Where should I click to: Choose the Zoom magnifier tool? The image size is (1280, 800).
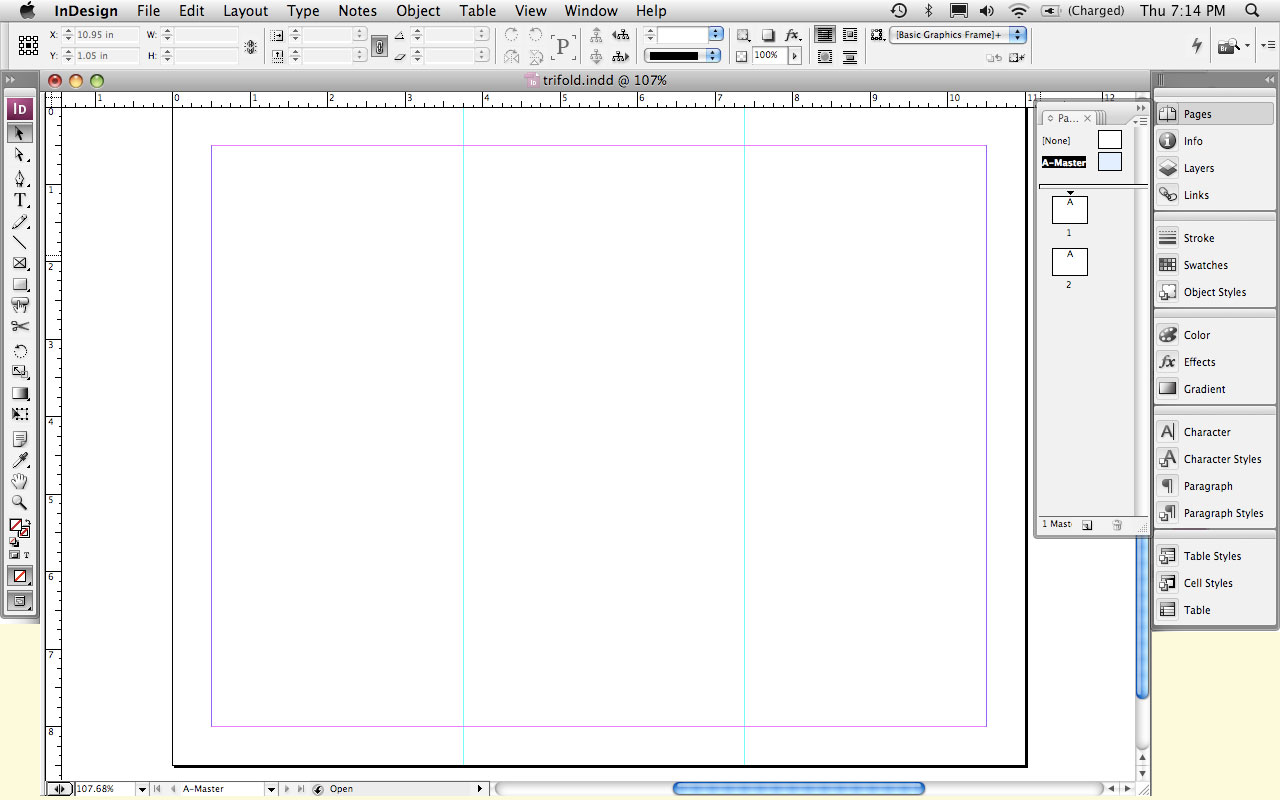[x=20, y=502]
